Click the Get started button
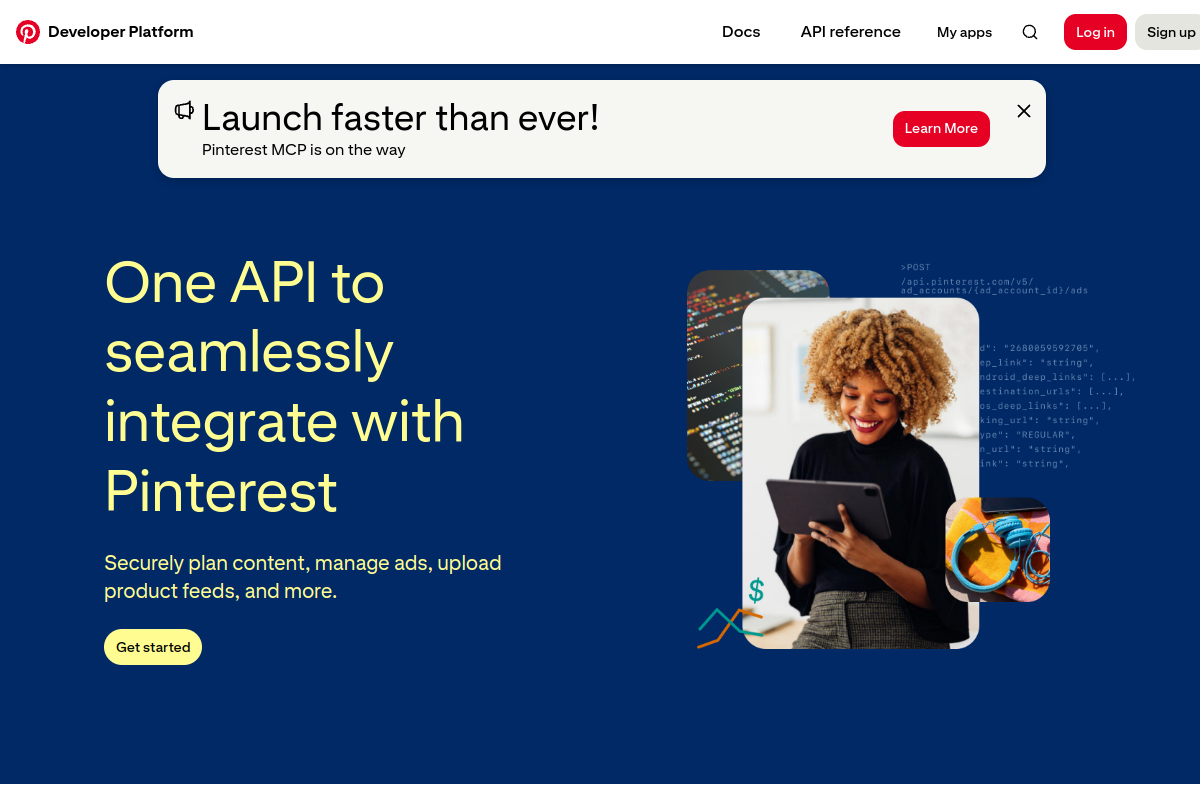The height and width of the screenshot is (800, 1200). tap(153, 647)
